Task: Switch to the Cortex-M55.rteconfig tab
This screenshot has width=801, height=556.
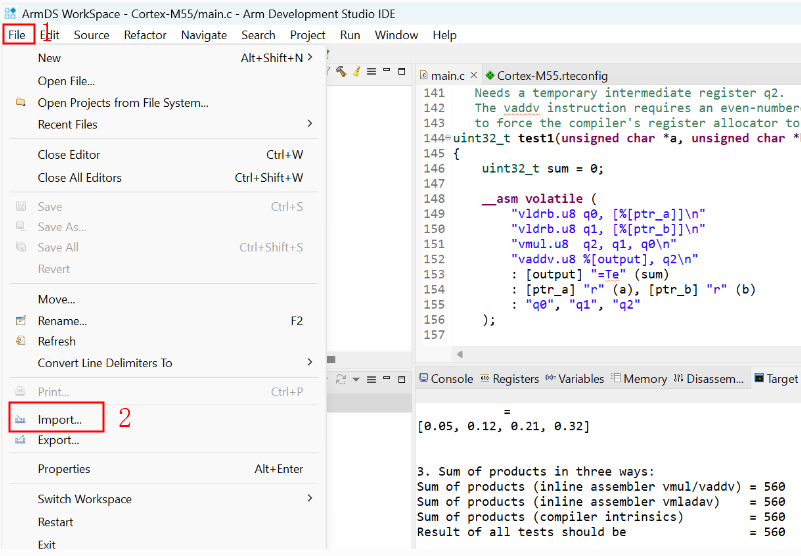Action: click(x=551, y=76)
